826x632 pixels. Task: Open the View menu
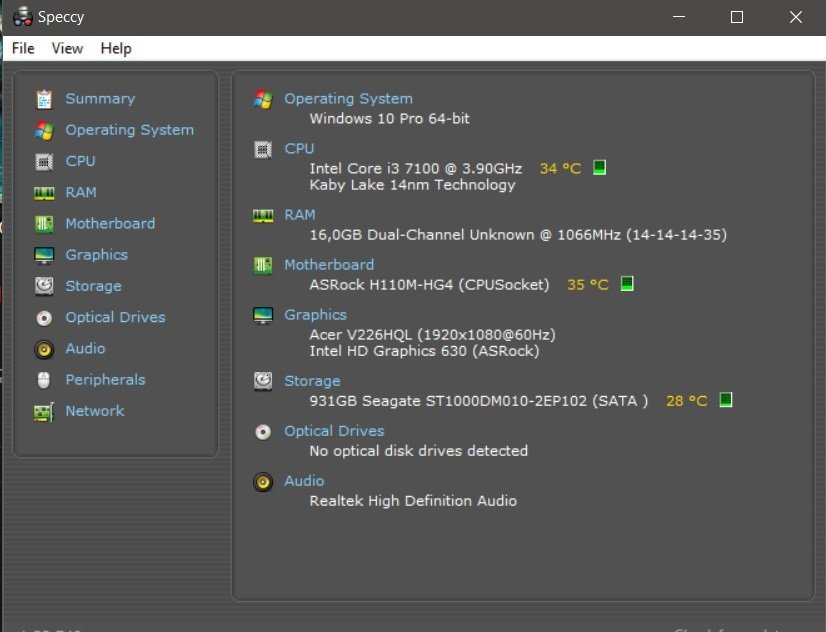[x=67, y=48]
